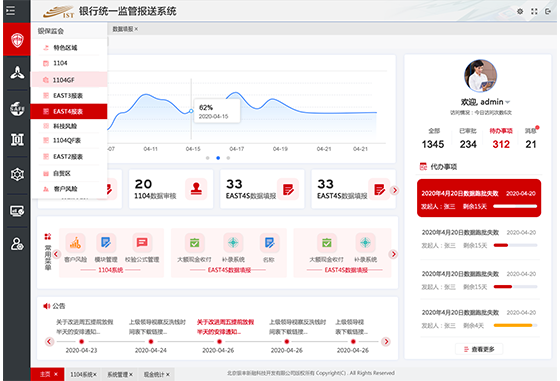Viewport: 560px width, 381px height.
Task: Open the SAFE globe sidebar icon
Action: pos(17,109)
